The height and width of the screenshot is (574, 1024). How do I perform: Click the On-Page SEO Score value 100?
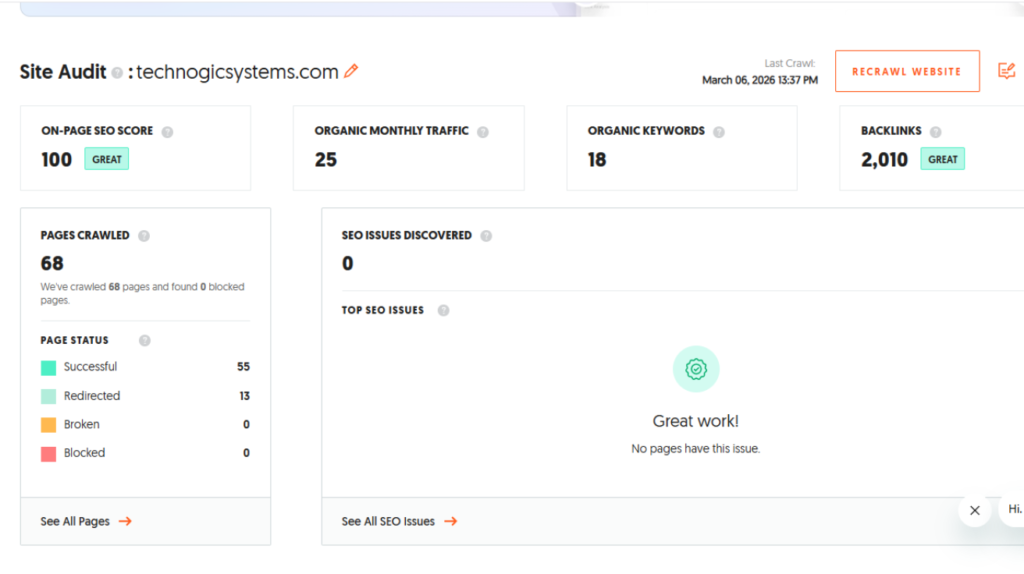point(56,159)
